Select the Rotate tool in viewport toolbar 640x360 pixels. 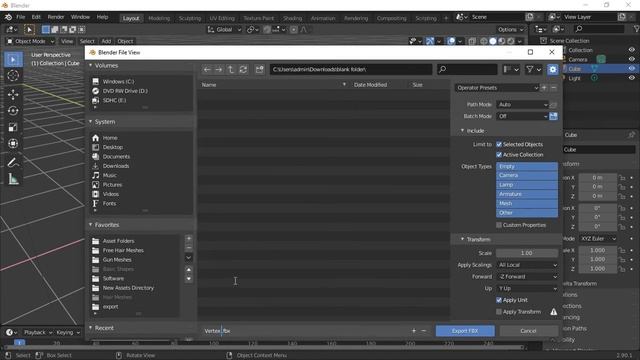(13, 111)
